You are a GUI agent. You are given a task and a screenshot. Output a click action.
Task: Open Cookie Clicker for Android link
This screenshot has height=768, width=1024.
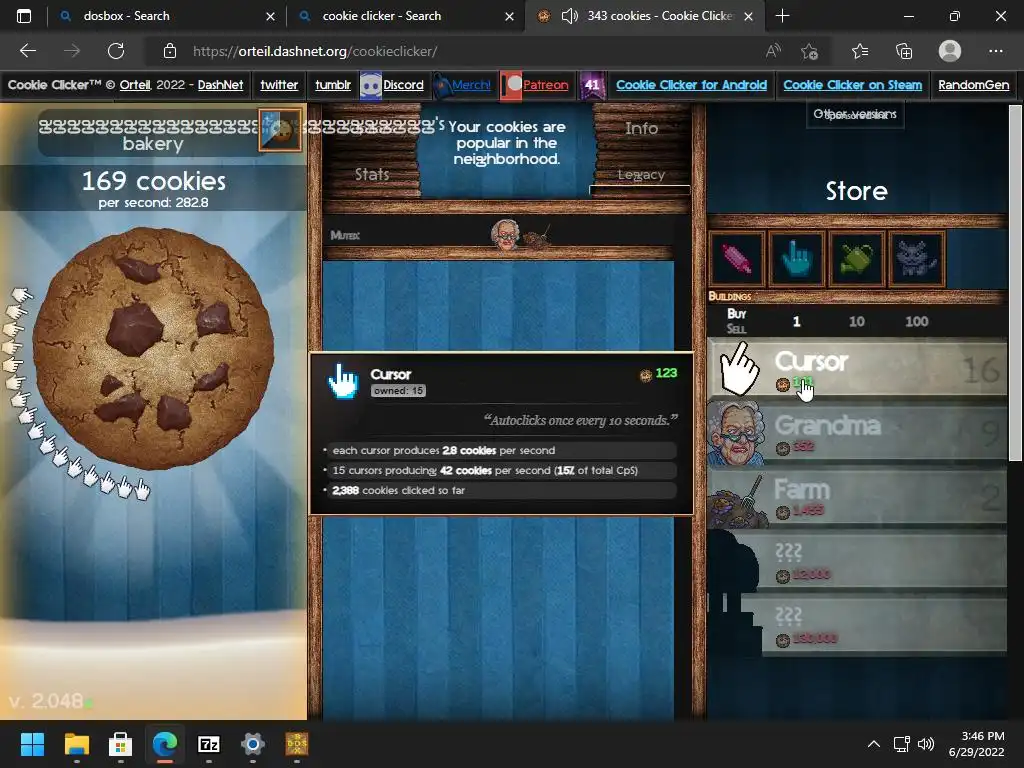pyautogui.click(x=691, y=85)
